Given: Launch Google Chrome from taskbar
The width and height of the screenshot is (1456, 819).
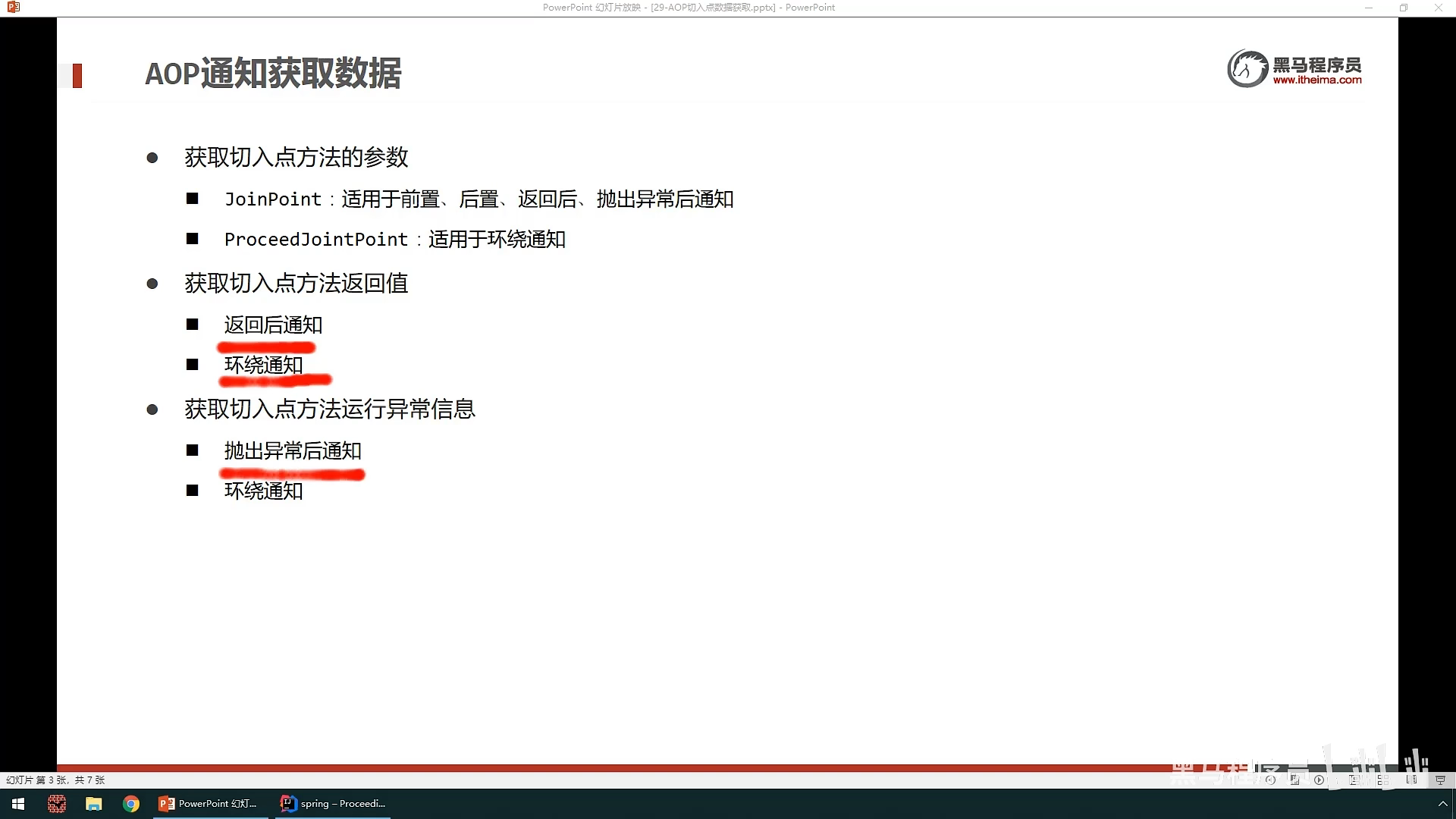Looking at the screenshot, I should [x=131, y=804].
